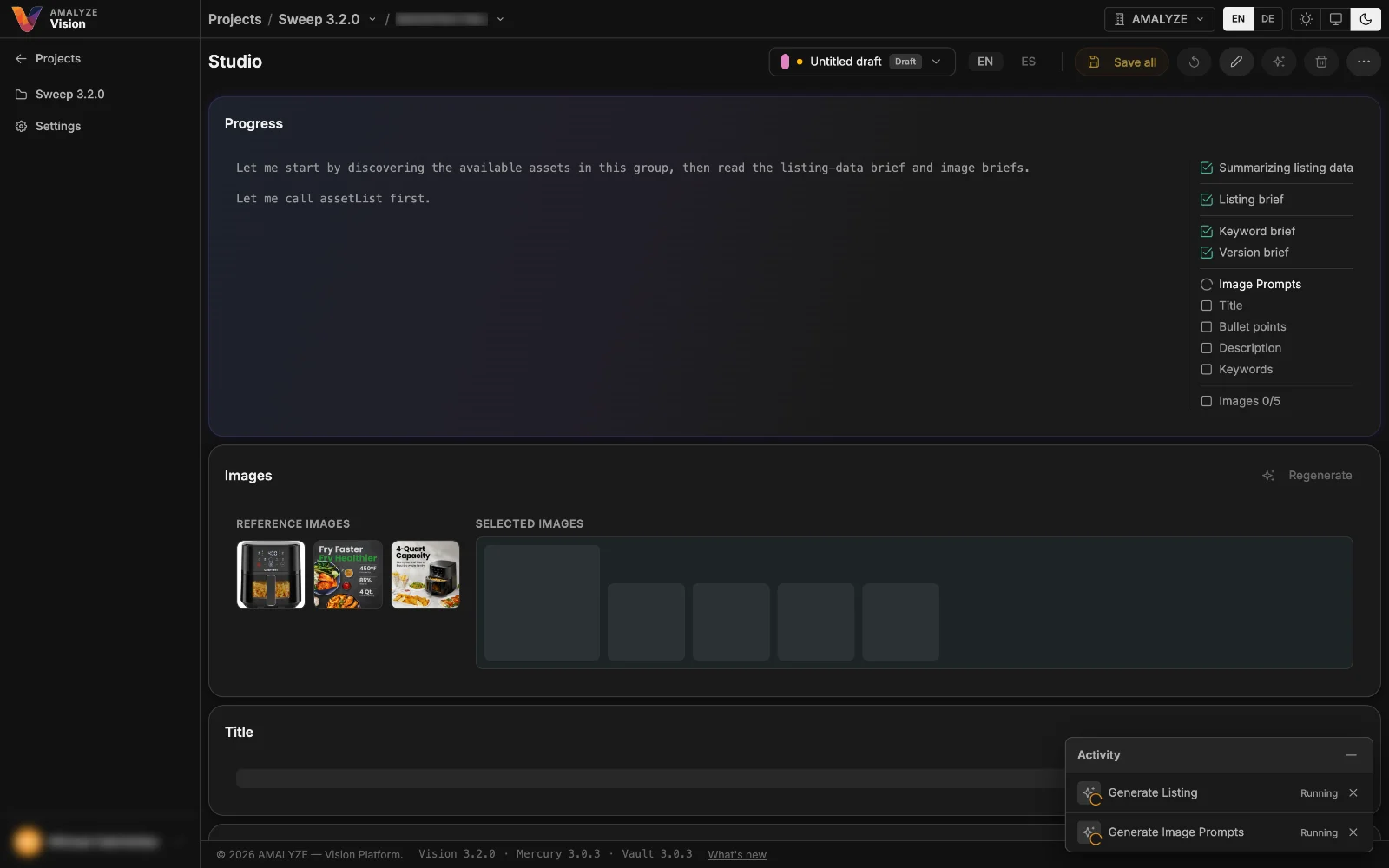The width and height of the screenshot is (1389, 868).
Task: Select ES listing language tab
Action: [x=1028, y=62]
